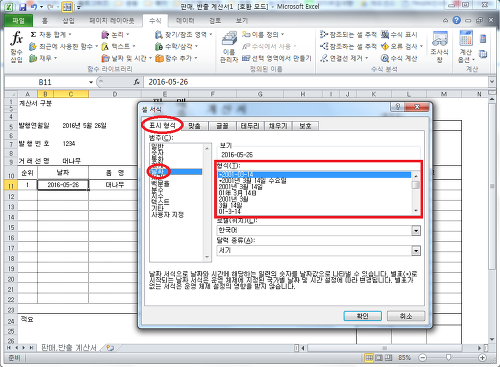Open Use in Formula (수식에서 사용) dropdown
Screen dimensions: 500x367
pos(269,46)
